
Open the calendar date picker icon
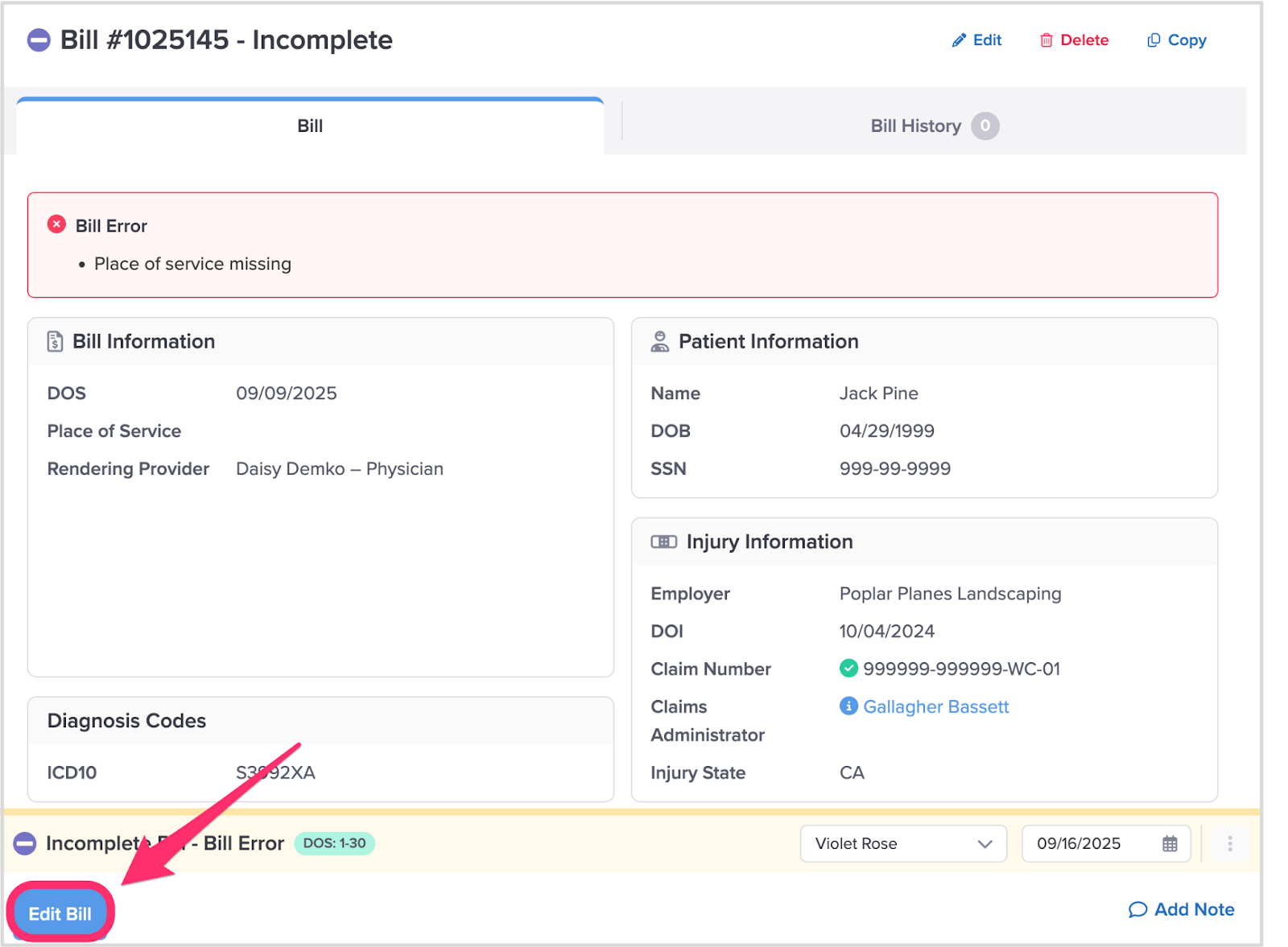click(x=1170, y=843)
